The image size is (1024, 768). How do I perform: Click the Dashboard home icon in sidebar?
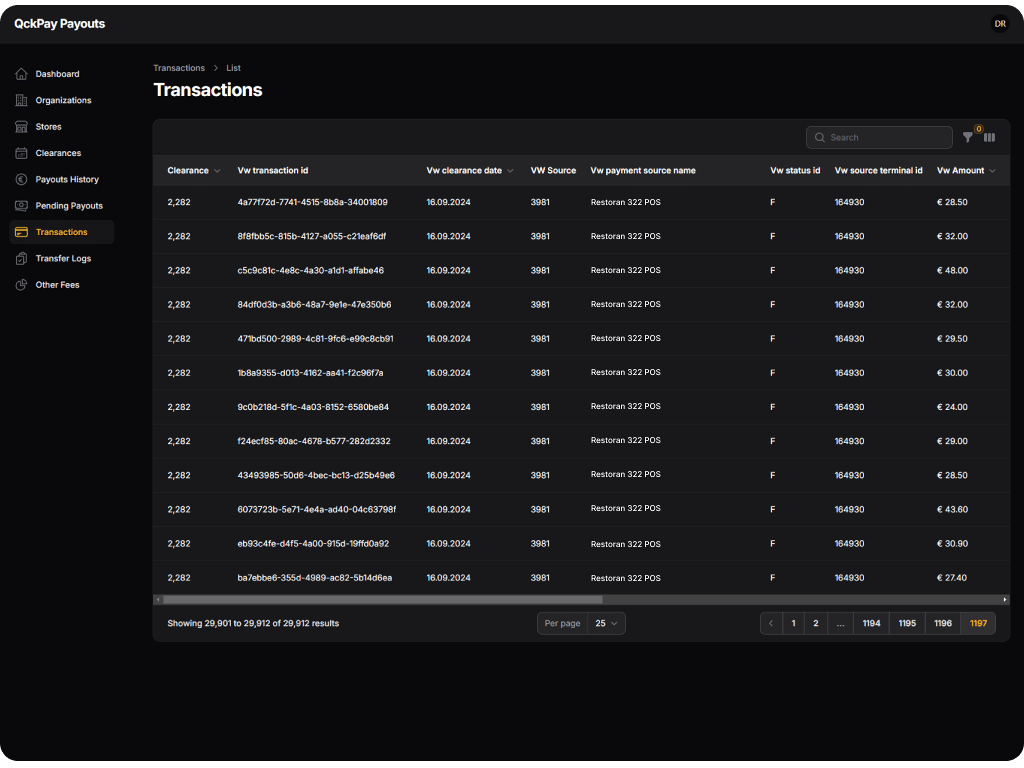point(22,74)
